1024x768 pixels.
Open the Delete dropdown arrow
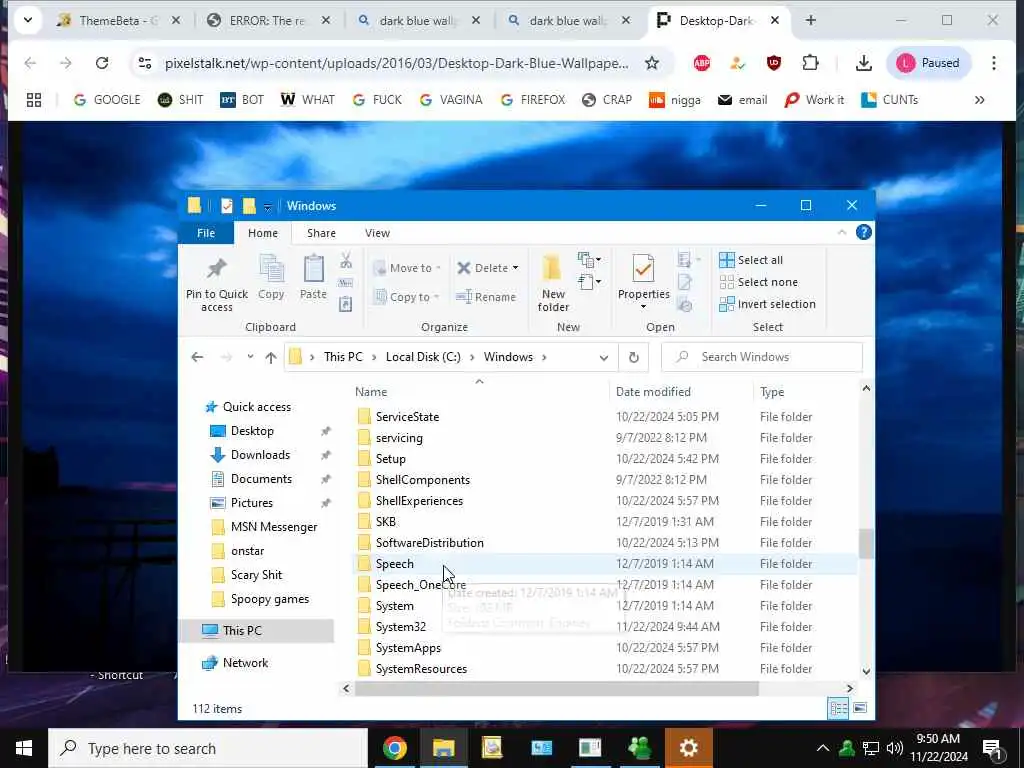pyautogui.click(x=515, y=268)
